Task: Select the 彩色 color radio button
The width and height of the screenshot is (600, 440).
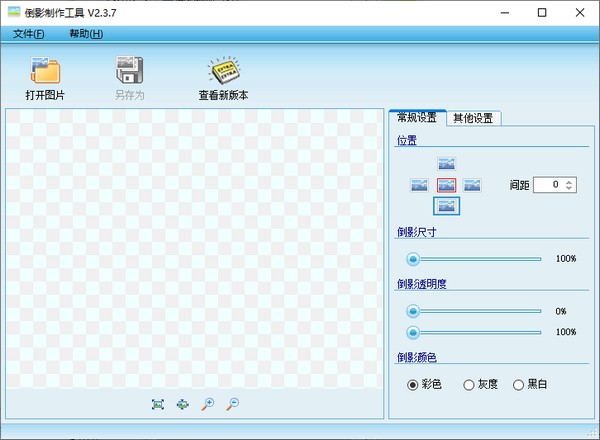Action: [x=412, y=384]
